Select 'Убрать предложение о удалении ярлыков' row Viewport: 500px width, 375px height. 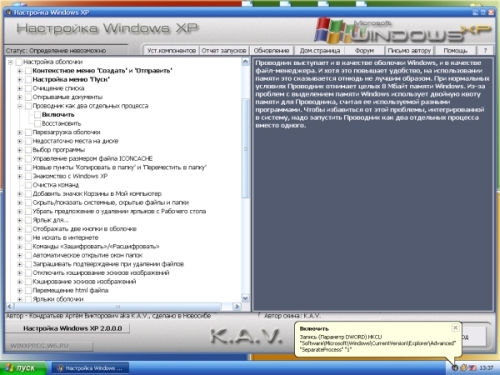pos(119,211)
